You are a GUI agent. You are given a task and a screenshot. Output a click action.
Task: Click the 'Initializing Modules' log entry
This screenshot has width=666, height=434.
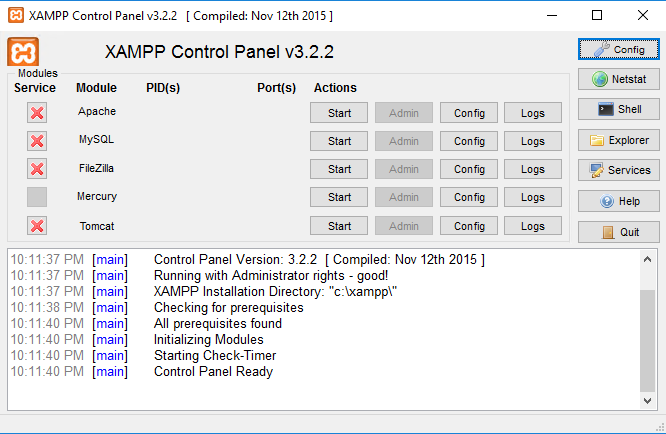209,340
